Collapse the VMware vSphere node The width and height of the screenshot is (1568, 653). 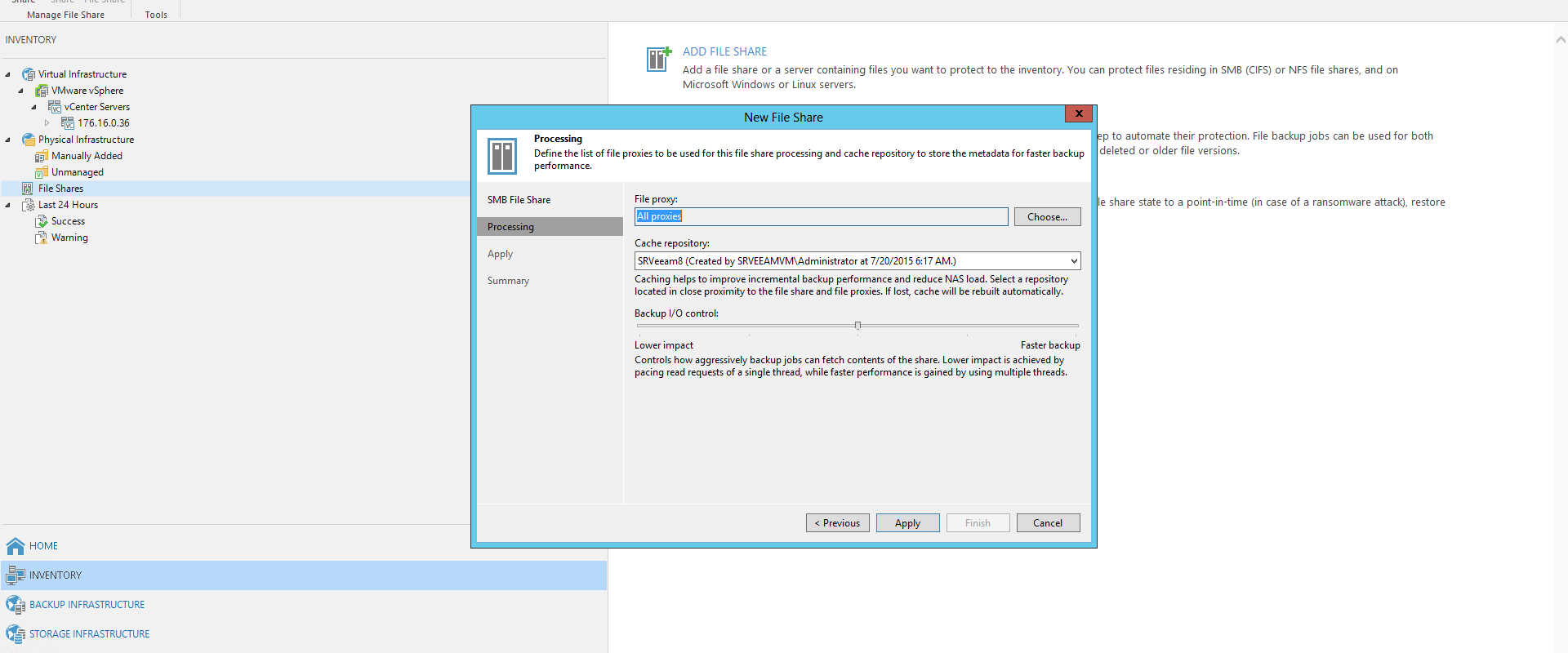pyautogui.click(x=21, y=91)
